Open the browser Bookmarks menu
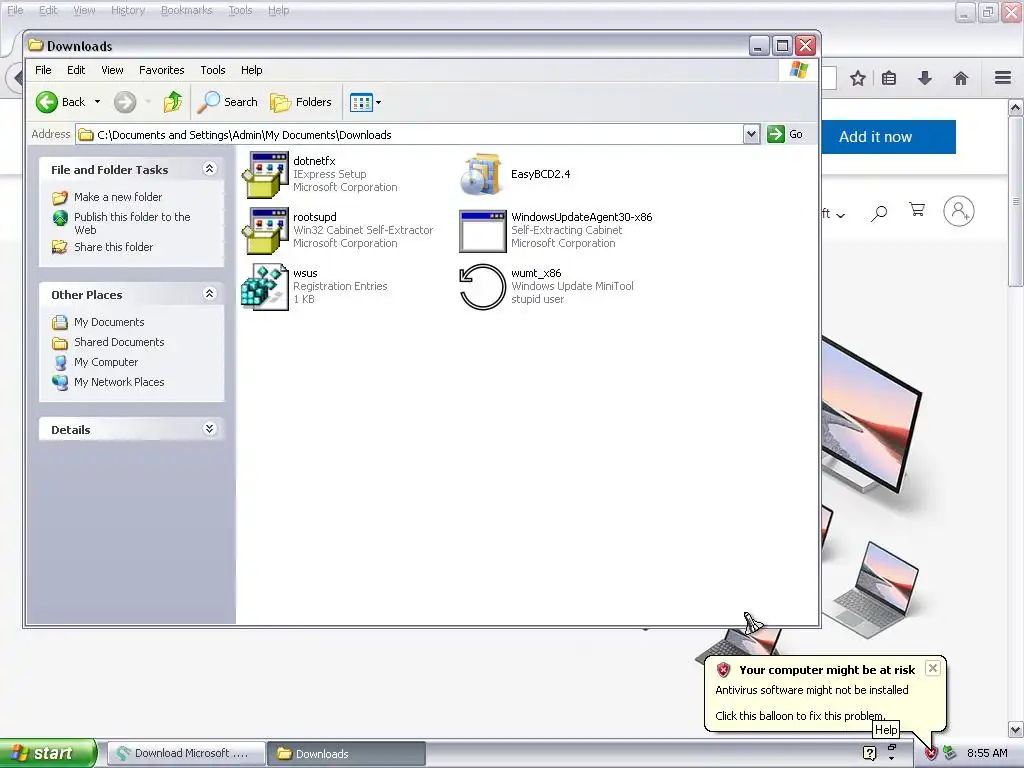Screen dimensions: 1024x768 click(186, 10)
